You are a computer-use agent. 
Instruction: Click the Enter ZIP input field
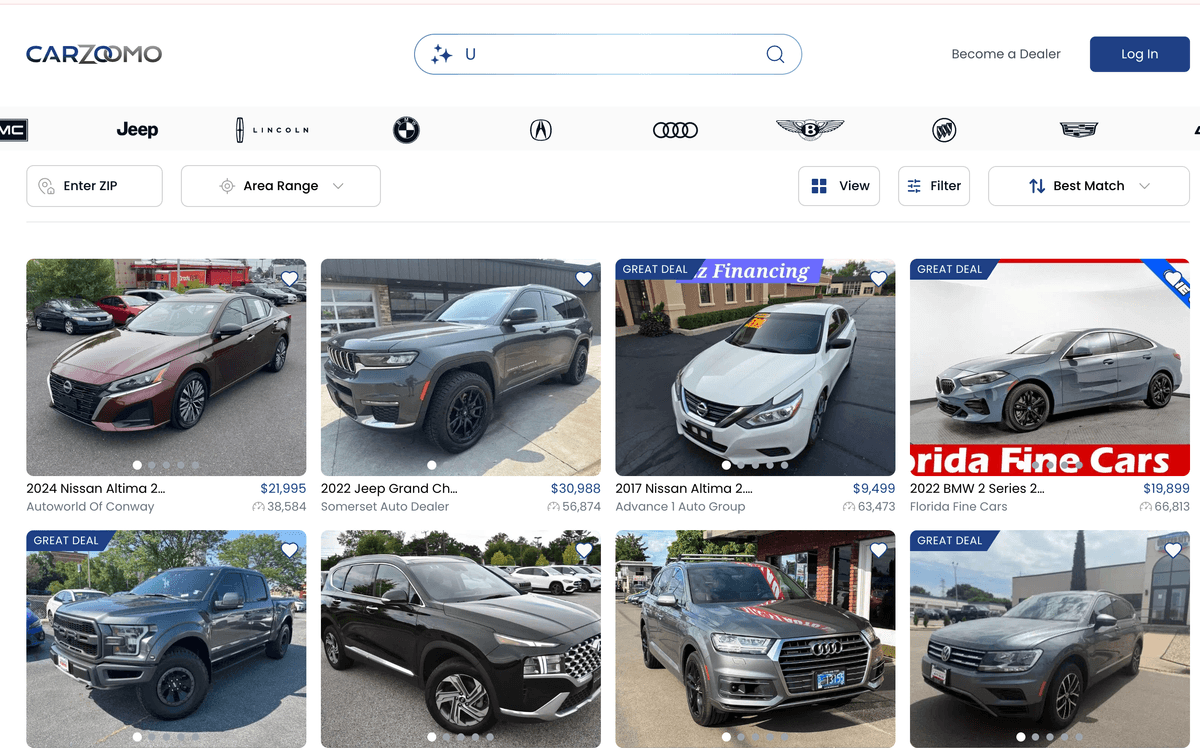(94, 186)
